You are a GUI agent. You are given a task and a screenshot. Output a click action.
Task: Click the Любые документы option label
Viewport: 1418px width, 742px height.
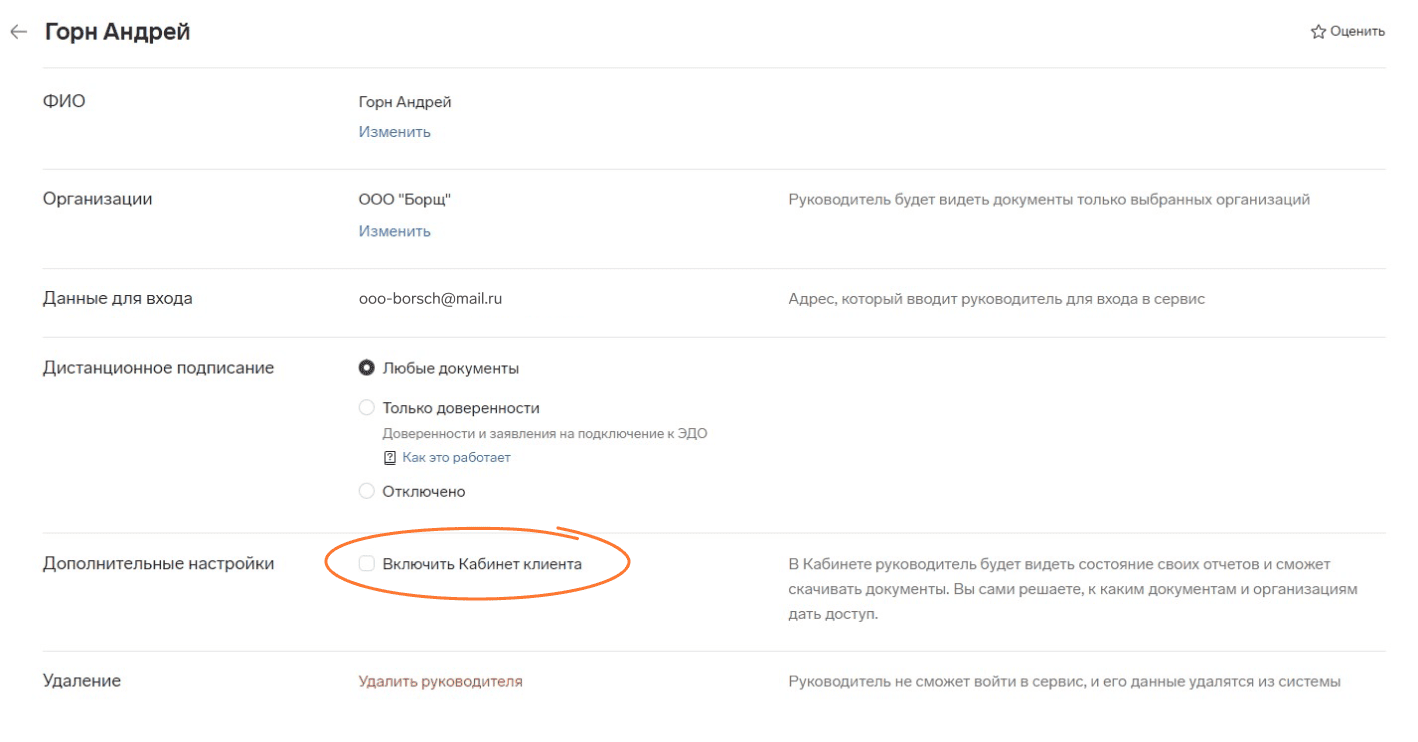[450, 368]
